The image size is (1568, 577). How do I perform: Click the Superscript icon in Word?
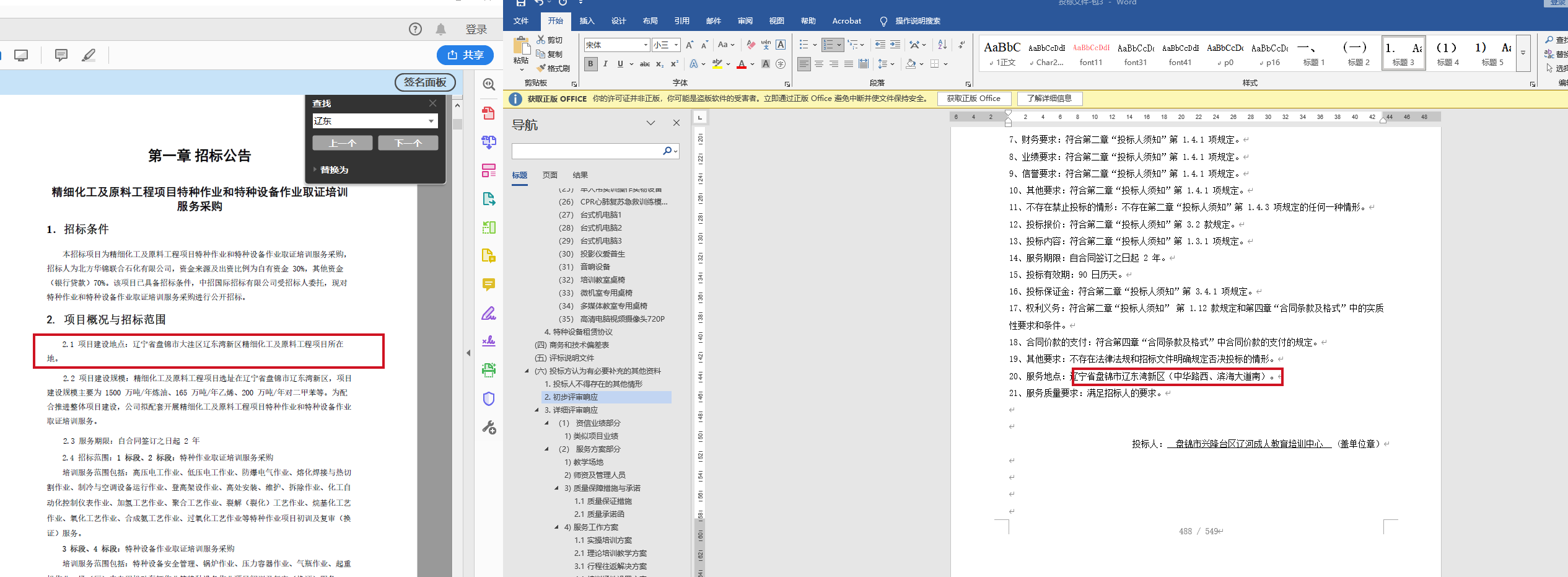tap(675, 64)
